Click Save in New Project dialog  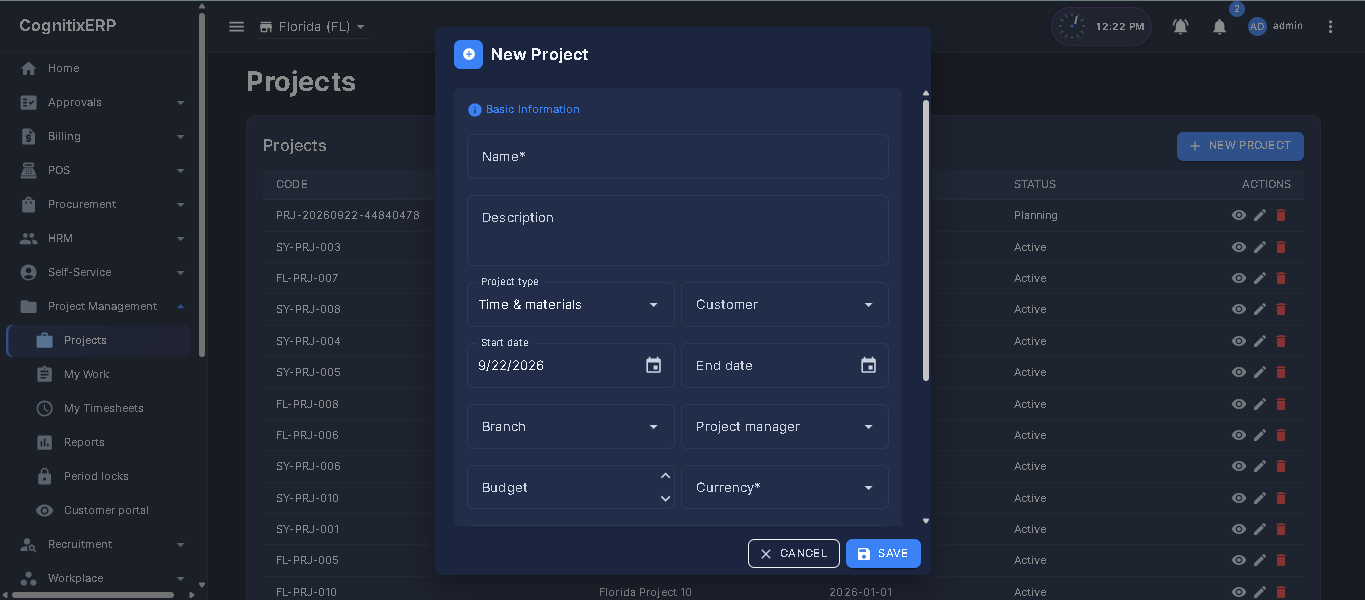tap(883, 553)
